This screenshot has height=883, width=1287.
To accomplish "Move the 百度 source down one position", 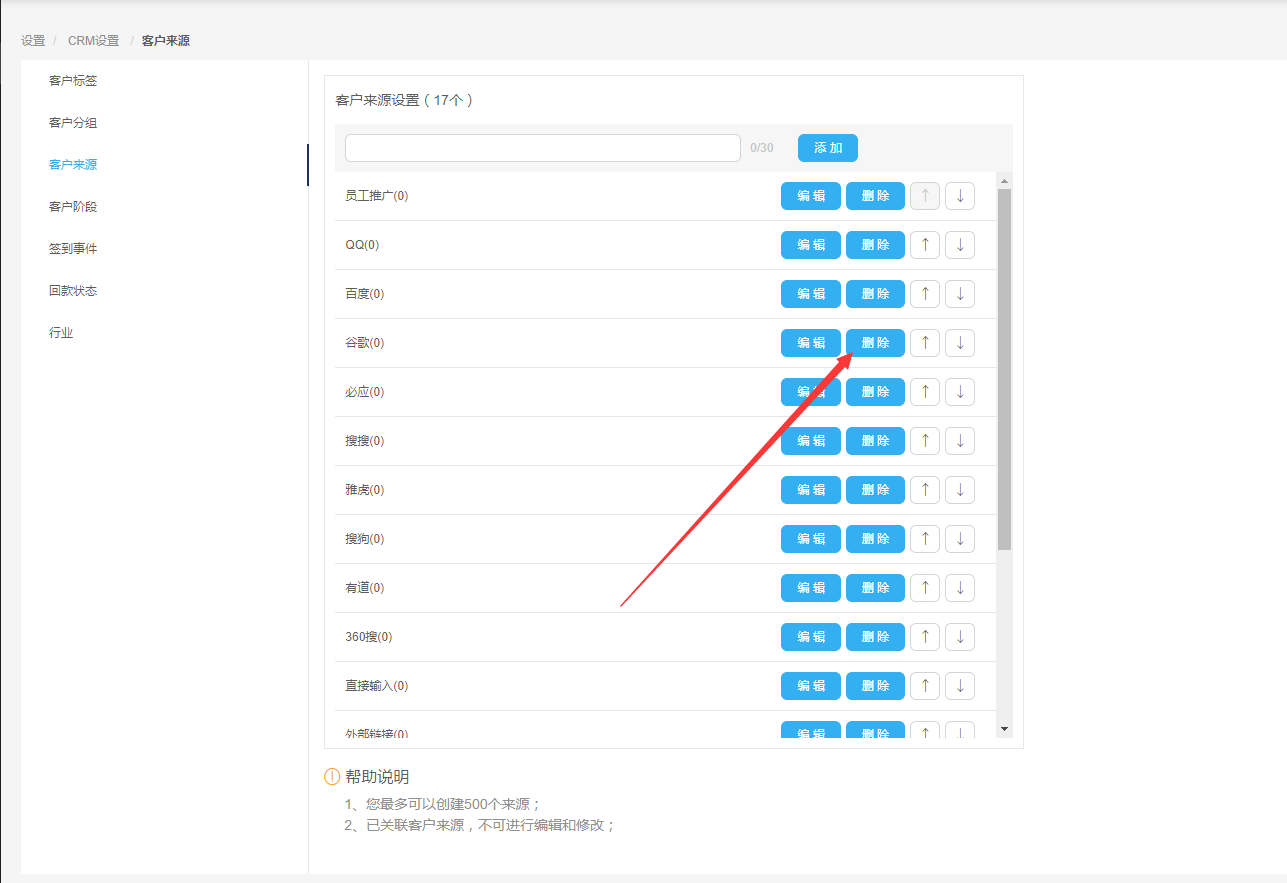I will 959,294.
